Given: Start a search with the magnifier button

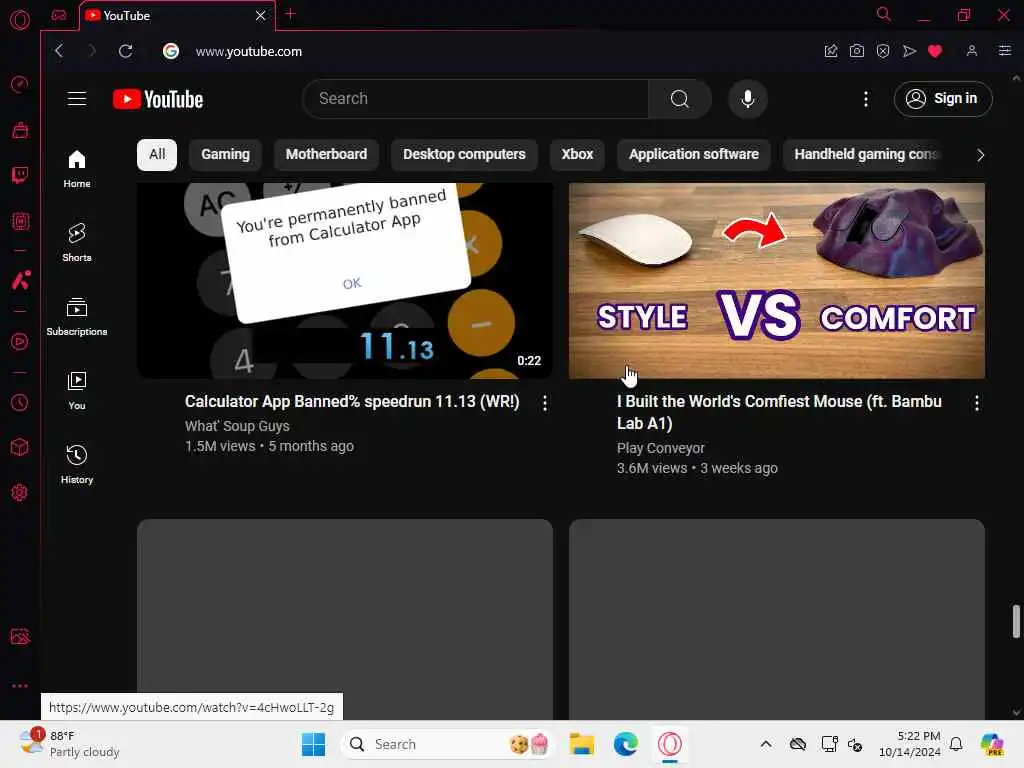Looking at the screenshot, I should click(680, 99).
